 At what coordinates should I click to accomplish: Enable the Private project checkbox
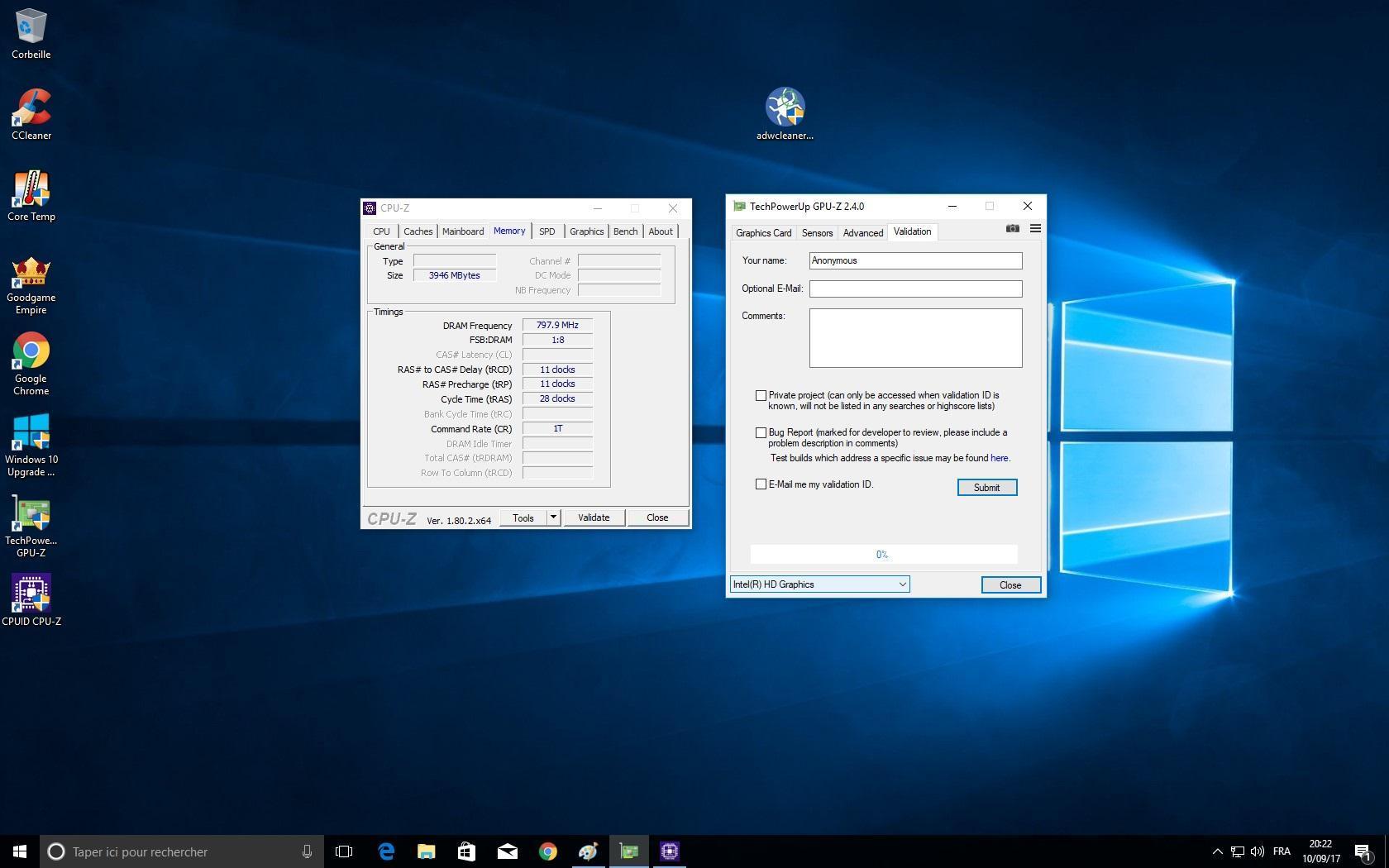(x=761, y=396)
